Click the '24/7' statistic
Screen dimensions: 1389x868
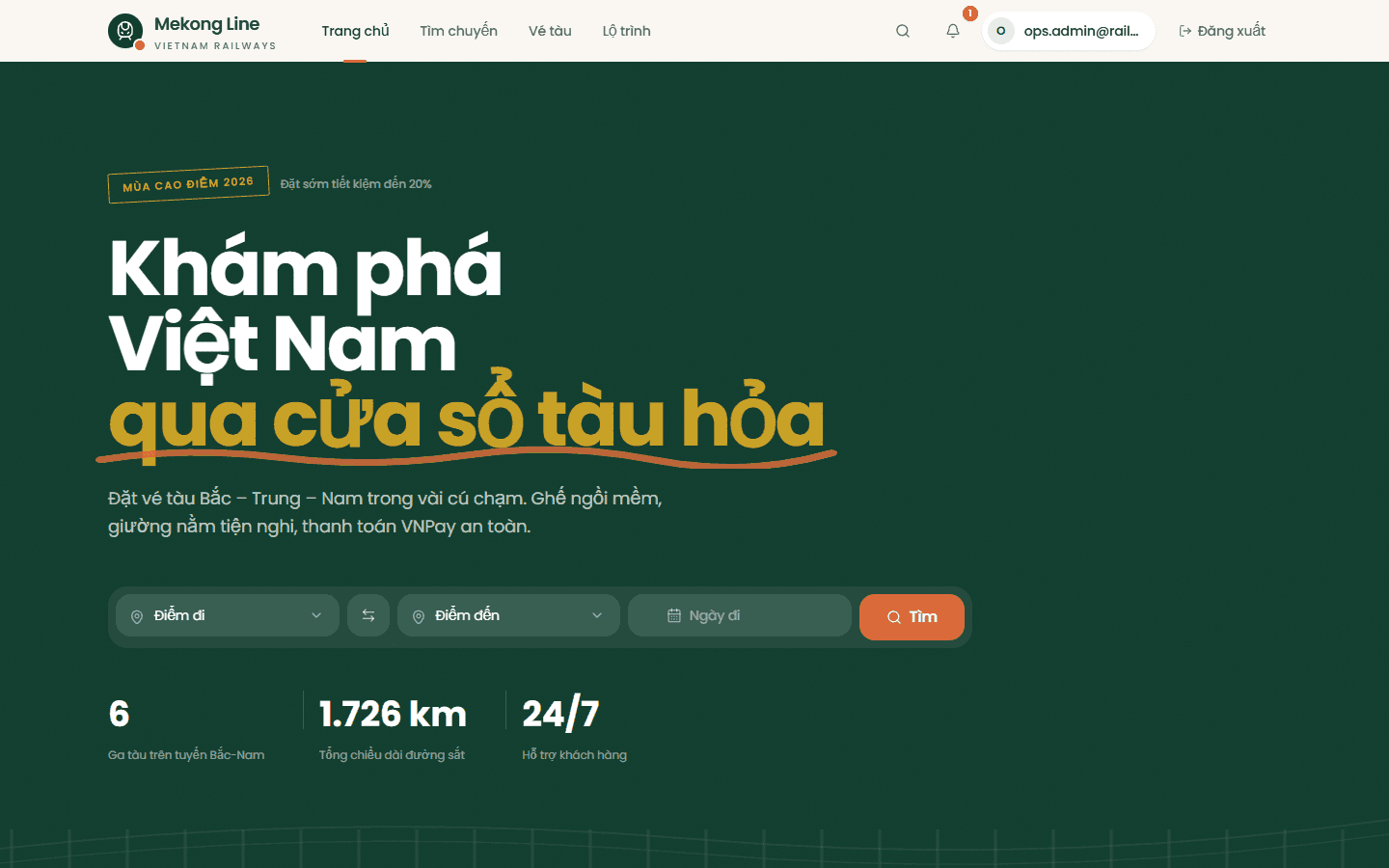pyautogui.click(x=560, y=714)
